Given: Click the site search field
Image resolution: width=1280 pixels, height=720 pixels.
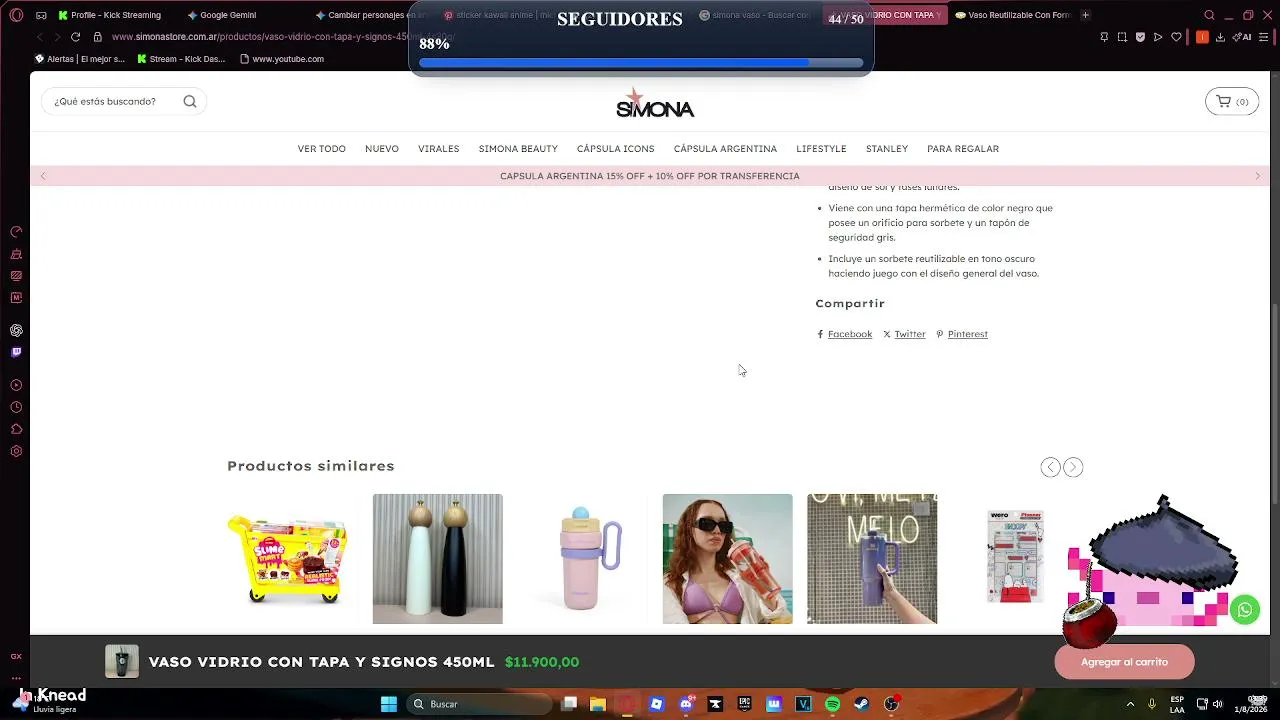Looking at the screenshot, I should point(123,101).
